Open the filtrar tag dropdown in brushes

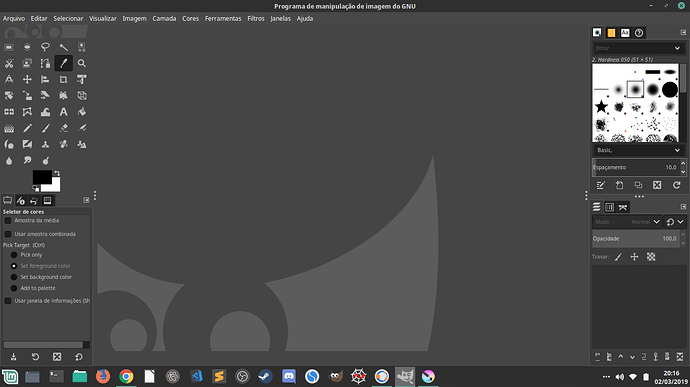pyautogui.click(x=677, y=48)
